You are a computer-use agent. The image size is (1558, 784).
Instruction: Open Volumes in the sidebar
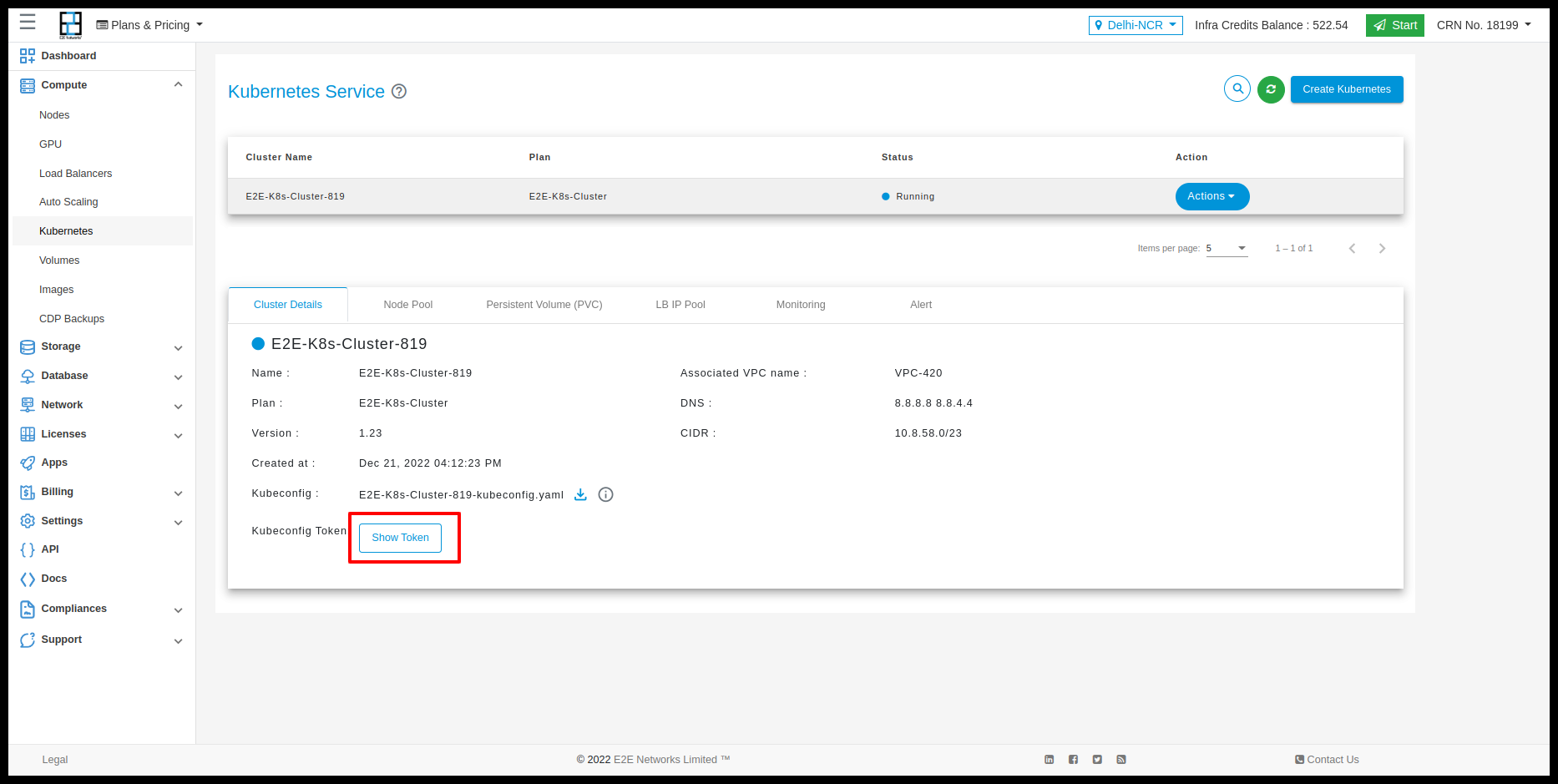[x=59, y=260]
